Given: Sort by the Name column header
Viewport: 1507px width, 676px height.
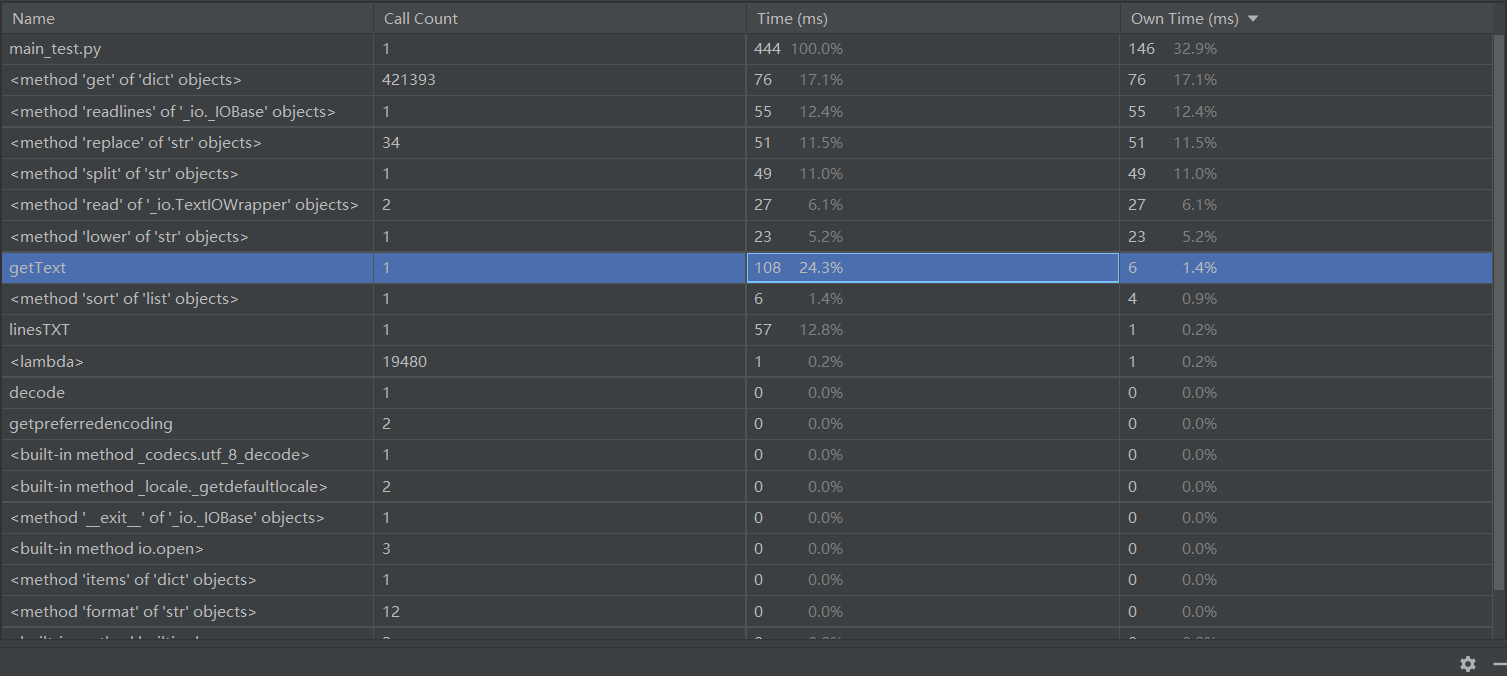Looking at the screenshot, I should [34, 19].
